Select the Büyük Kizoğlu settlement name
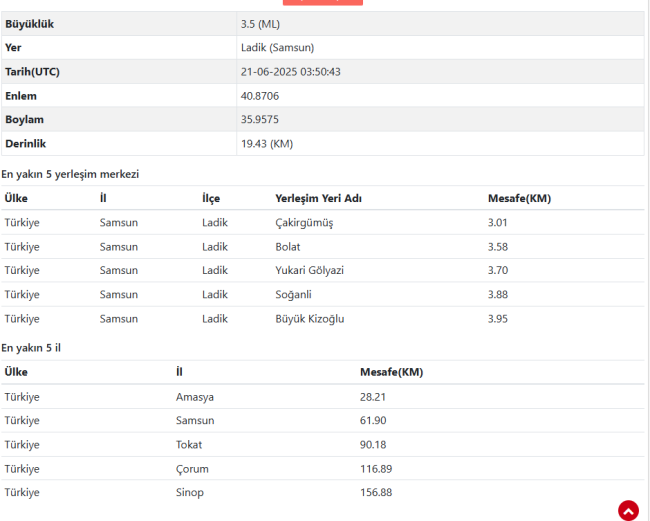This screenshot has height=521, width=650. [309, 318]
